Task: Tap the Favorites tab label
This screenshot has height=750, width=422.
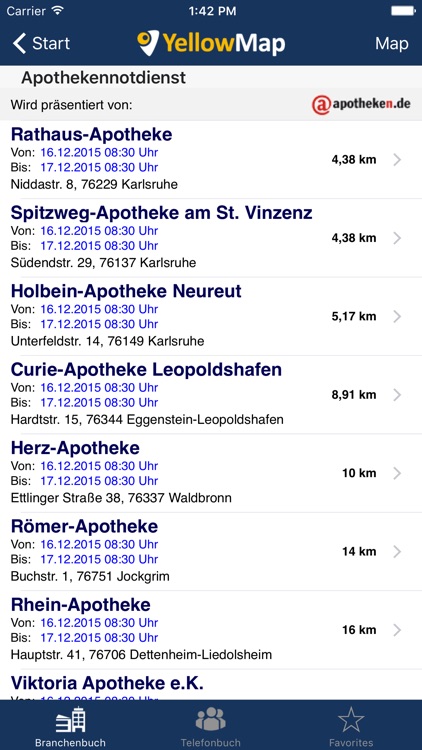Action: pos(351,743)
